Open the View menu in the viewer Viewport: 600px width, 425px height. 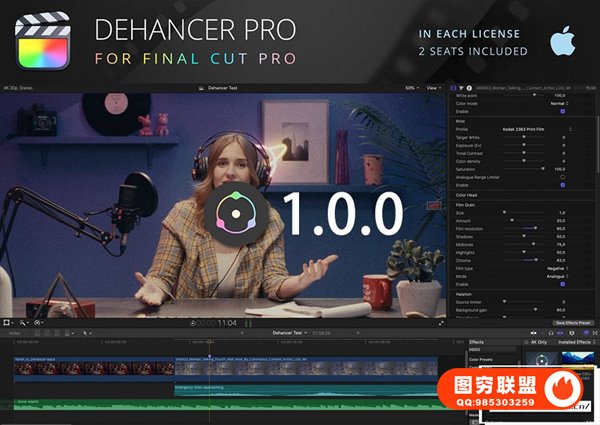point(433,88)
